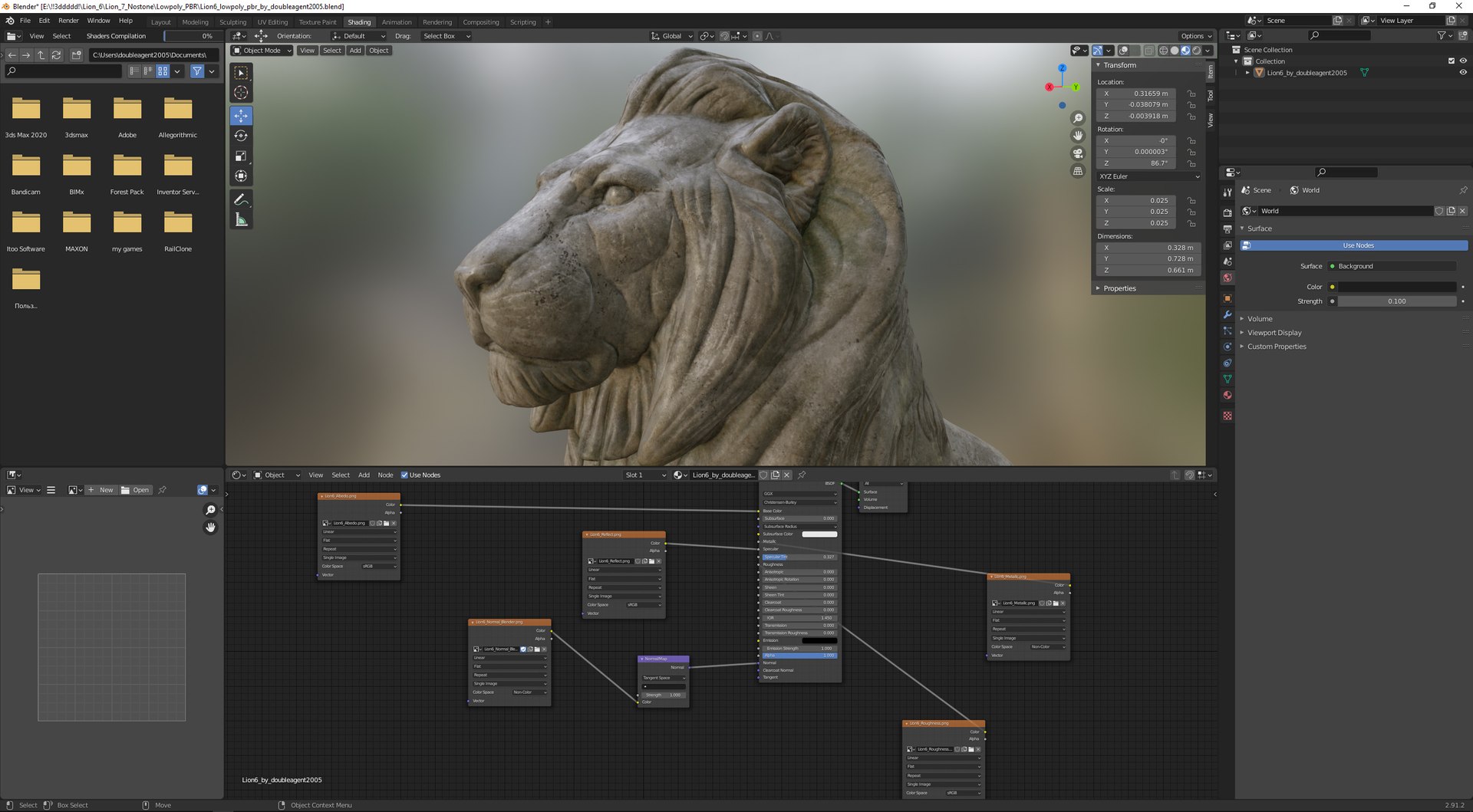This screenshot has height=812, width=1473.
Task: Switch to solid viewport shading
Action: point(1175,51)
